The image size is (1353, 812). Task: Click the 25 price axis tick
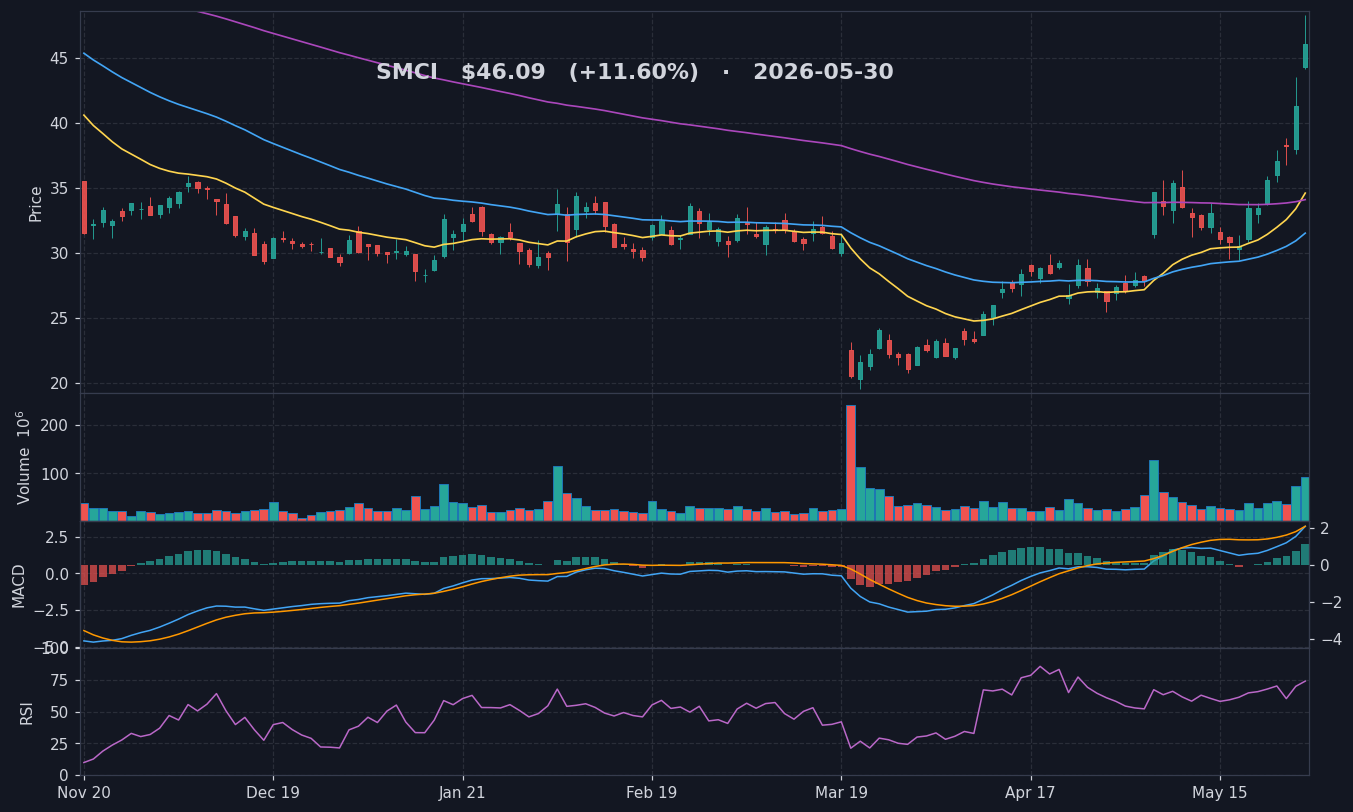(x=58, y=318)
